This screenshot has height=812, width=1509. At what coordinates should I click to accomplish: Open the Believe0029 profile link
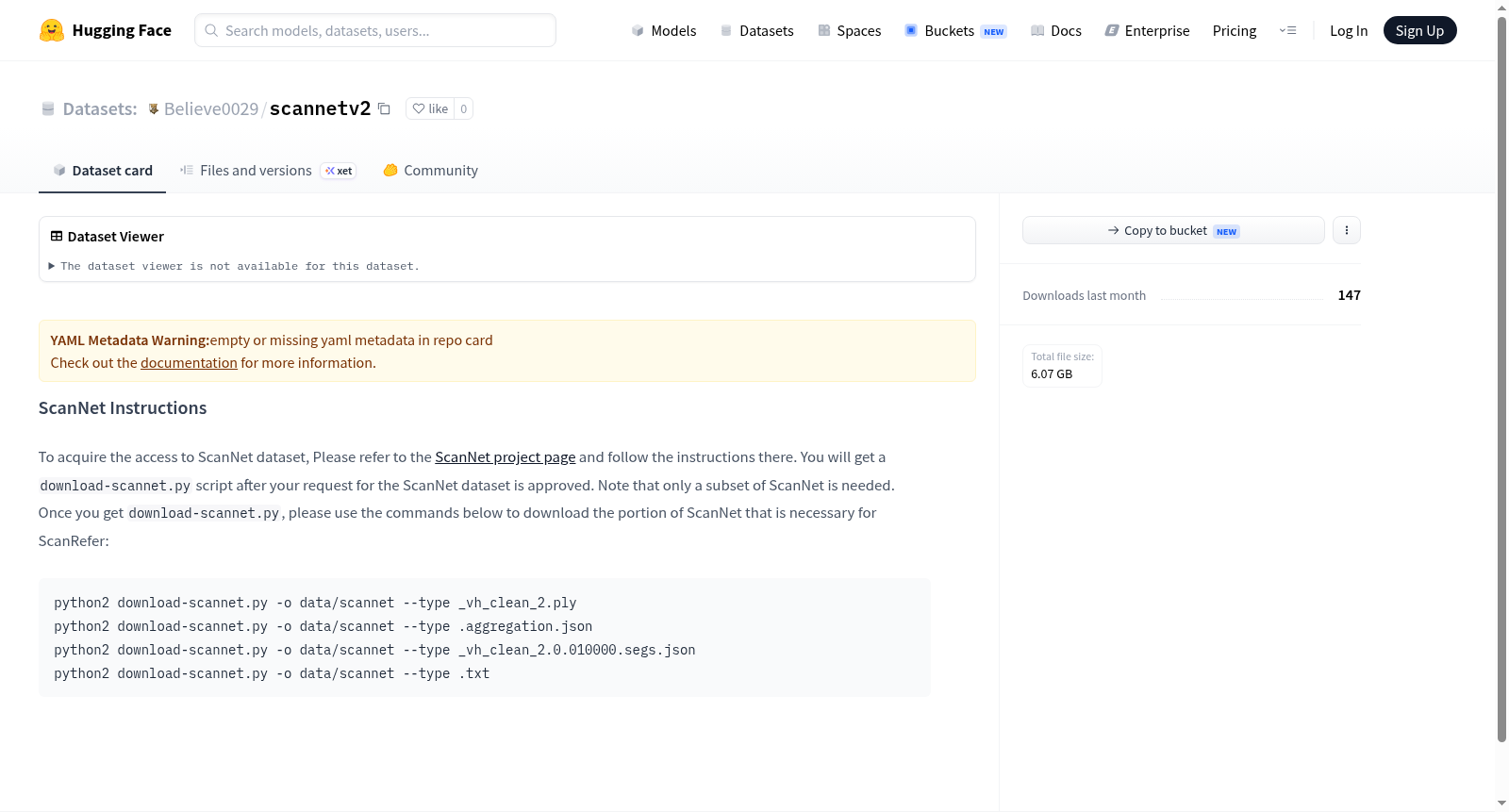click(x=211, y=108)
